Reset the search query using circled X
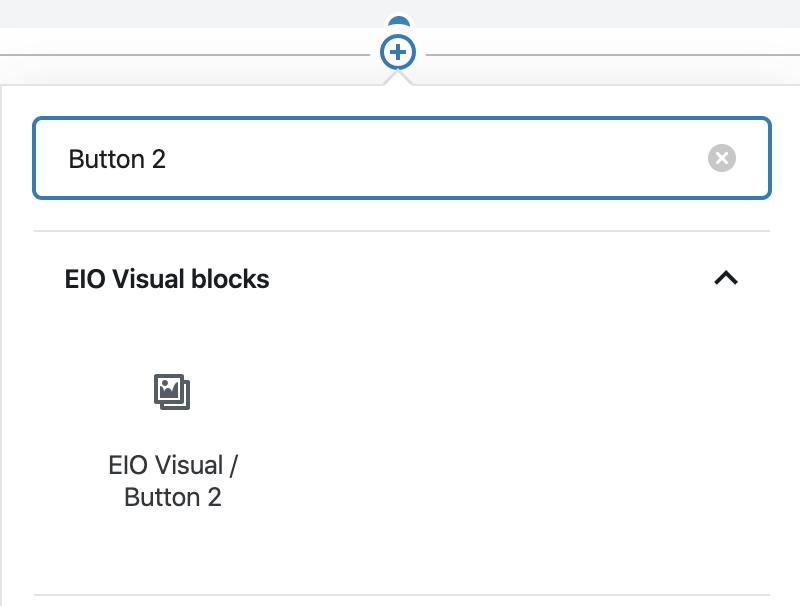Image resolution: width=800 pixels, height=606 pixels. 721,158
